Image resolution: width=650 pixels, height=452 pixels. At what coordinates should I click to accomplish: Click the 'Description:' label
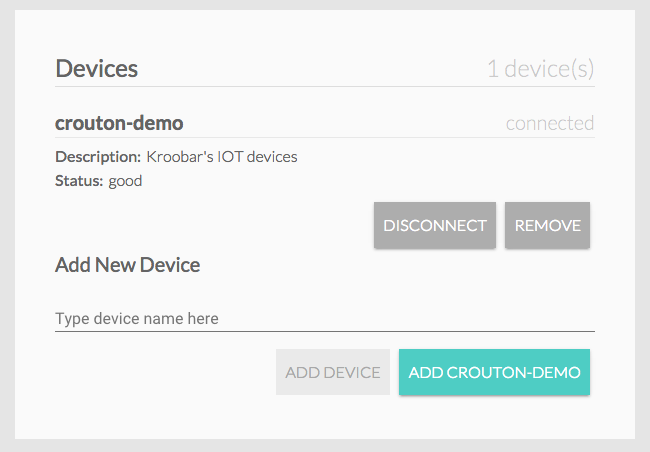pyautogui.click(x=98, y=157)
